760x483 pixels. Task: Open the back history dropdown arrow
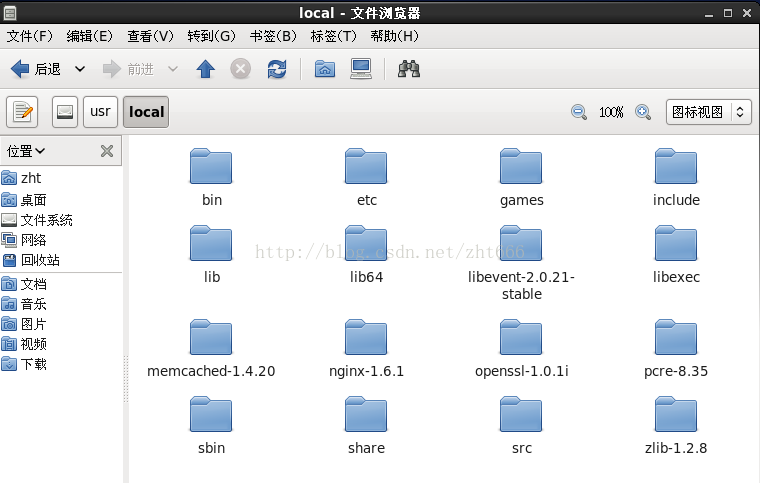80,69
